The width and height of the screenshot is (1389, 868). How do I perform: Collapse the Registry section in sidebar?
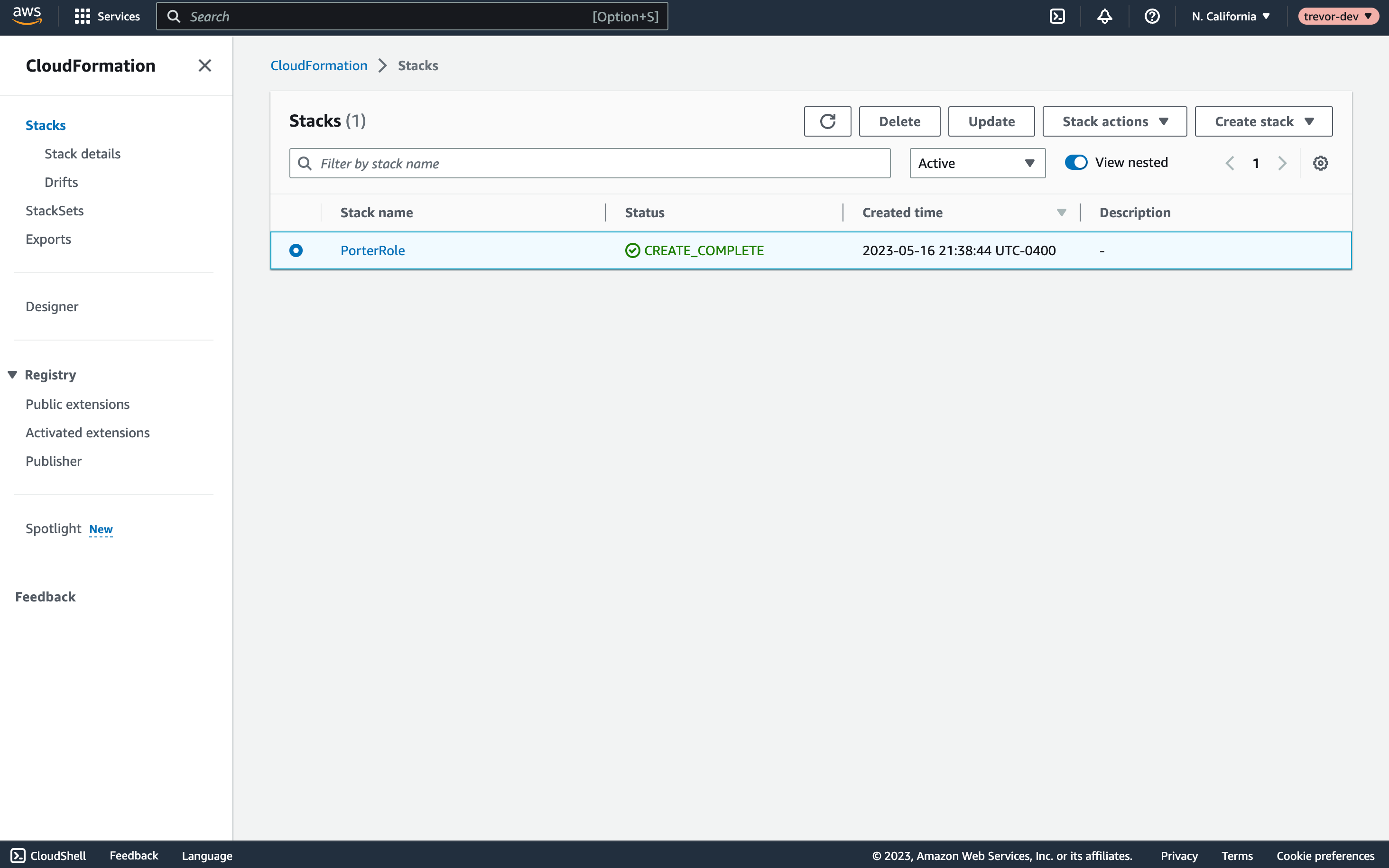(x=13, y=375)
